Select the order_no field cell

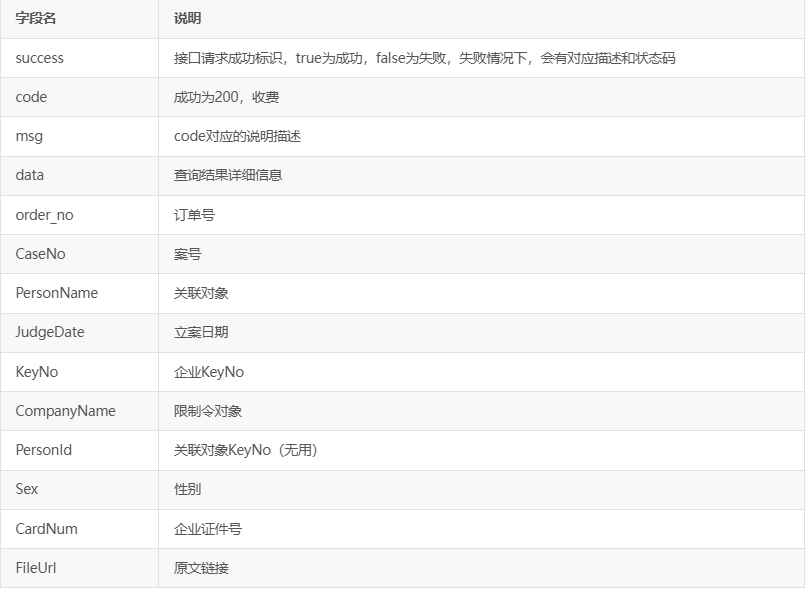click(44, 215)
